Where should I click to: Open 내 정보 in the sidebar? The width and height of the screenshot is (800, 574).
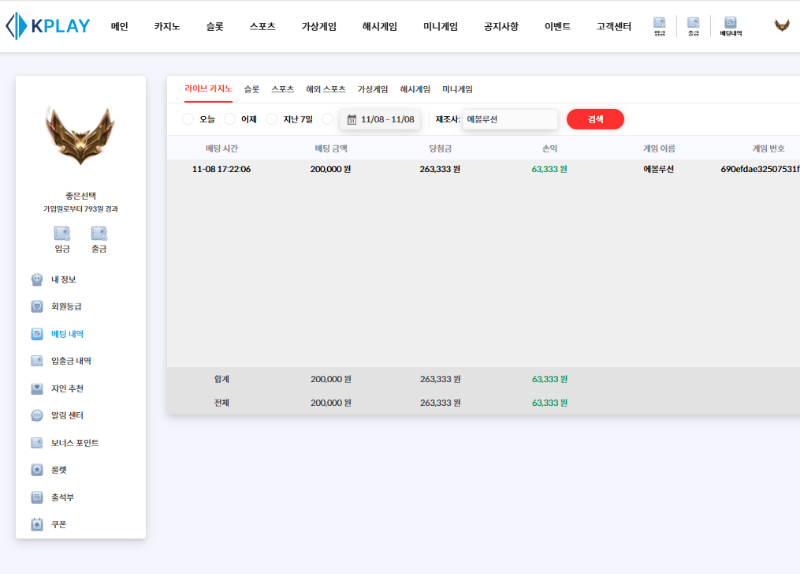[63, 280]
